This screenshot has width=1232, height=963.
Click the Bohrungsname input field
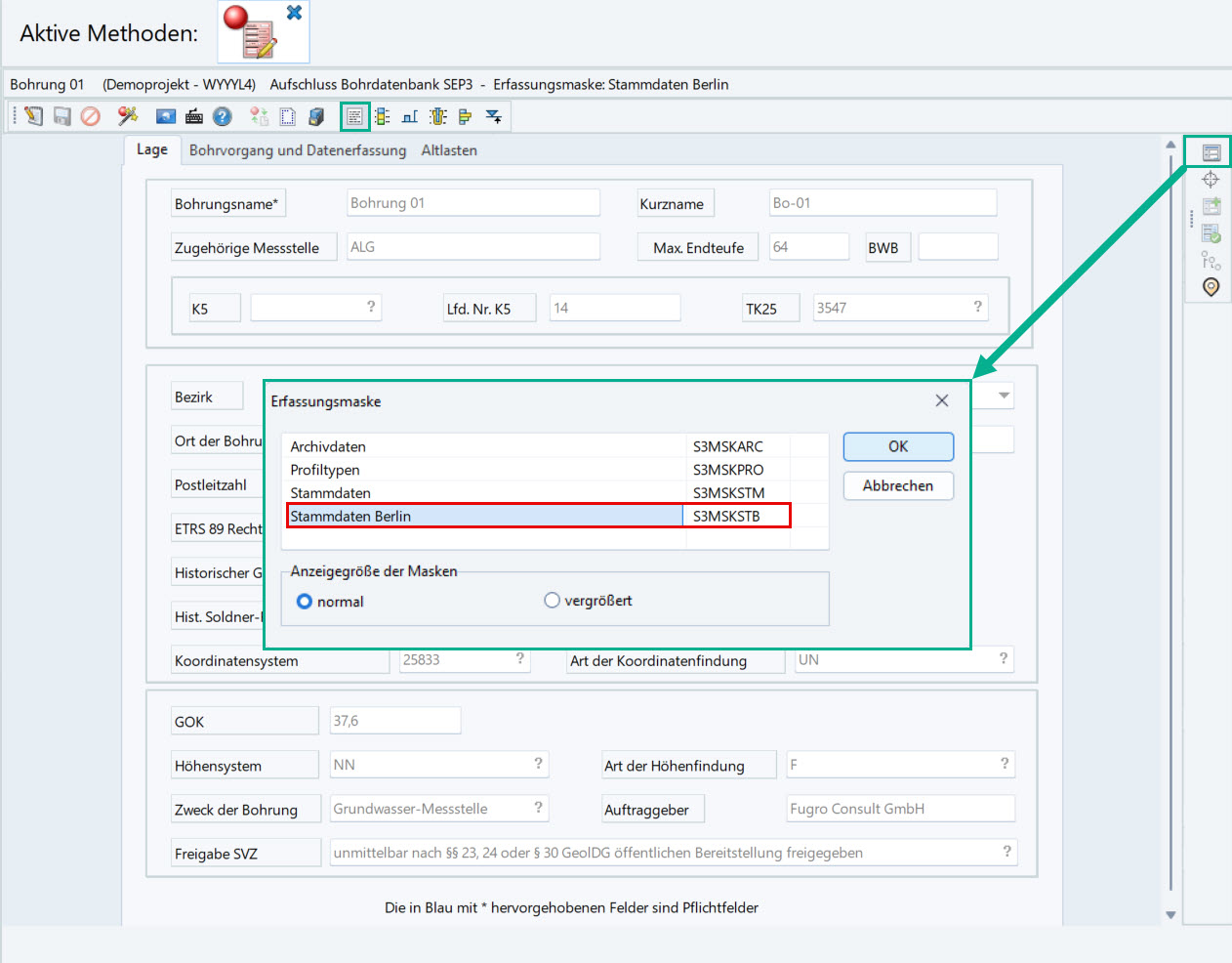pyautogui.click(x=473, y=203)
